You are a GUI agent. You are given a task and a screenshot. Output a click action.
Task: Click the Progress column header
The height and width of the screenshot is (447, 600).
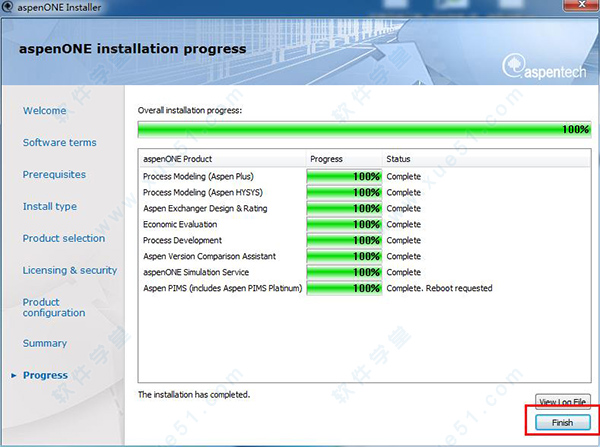[x=344, y=159]
